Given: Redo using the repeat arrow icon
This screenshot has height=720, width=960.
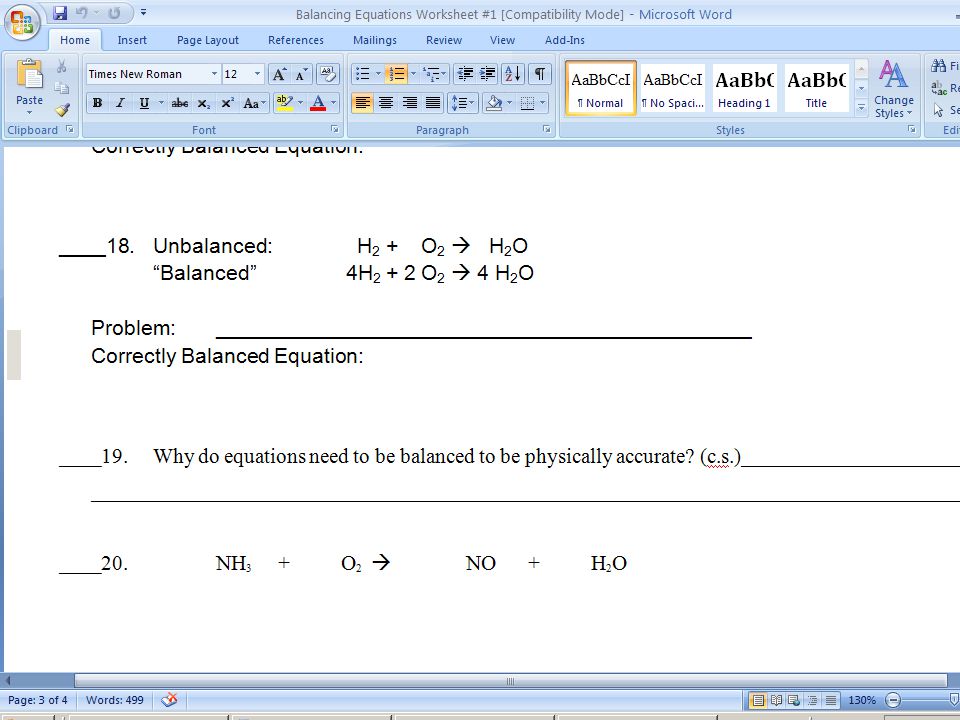Looking at the screenshot, I should 114,13.
